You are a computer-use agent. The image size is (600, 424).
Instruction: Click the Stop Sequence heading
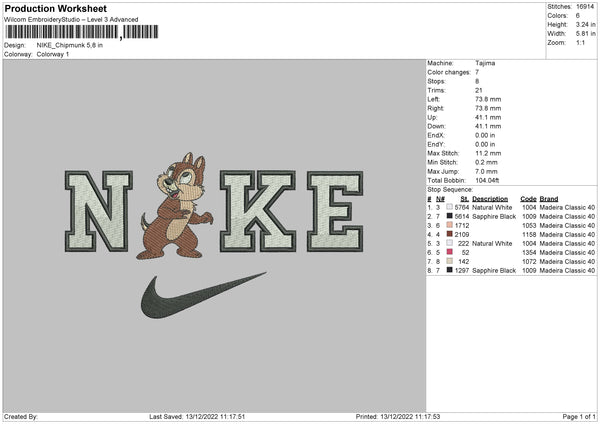(x=450, y=190)
